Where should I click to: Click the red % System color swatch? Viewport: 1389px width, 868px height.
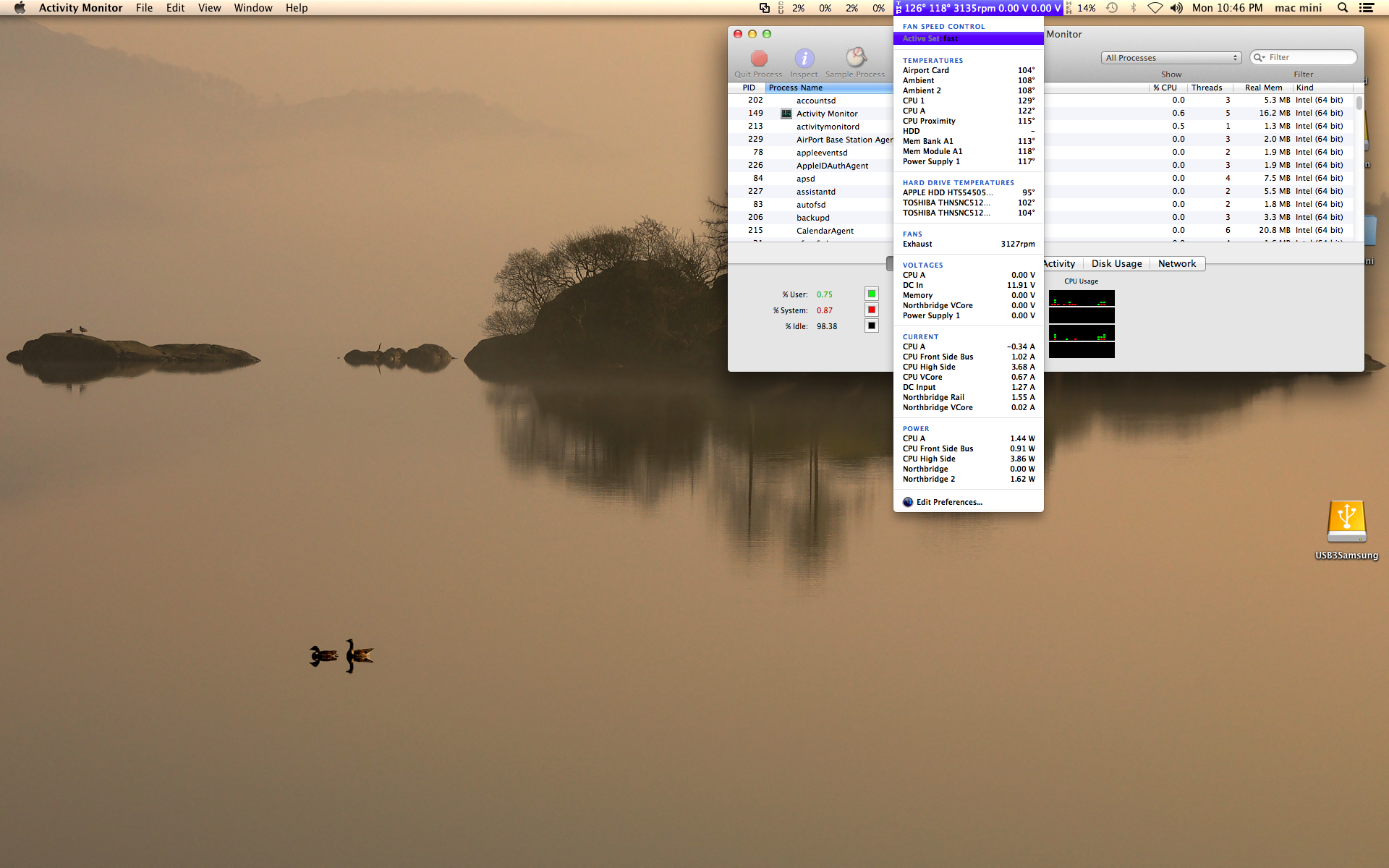[x=872, y=310]
